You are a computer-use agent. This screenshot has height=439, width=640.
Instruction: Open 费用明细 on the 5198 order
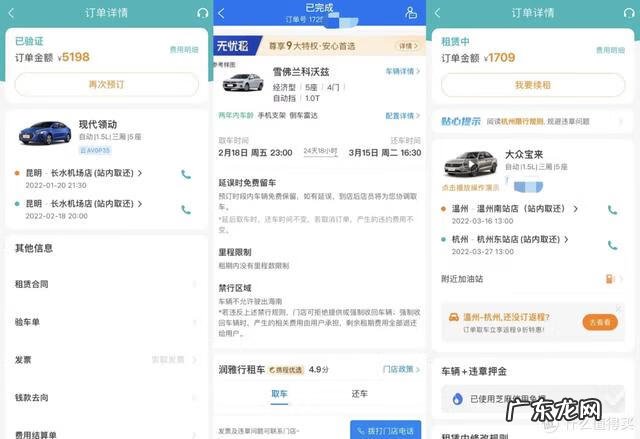tap(184, 50)
